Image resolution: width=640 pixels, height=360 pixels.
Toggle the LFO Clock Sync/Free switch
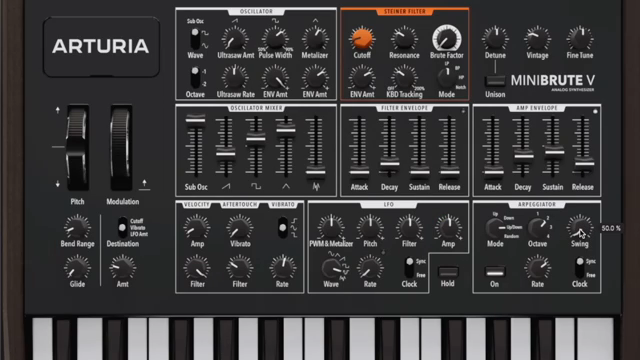coord(409,268)
